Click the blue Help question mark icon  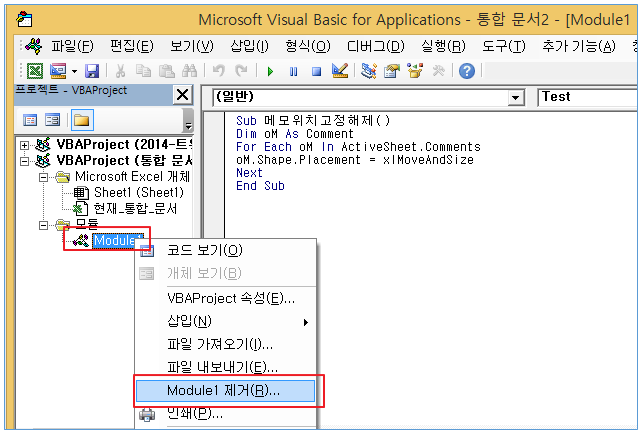(x=467, y=71)
